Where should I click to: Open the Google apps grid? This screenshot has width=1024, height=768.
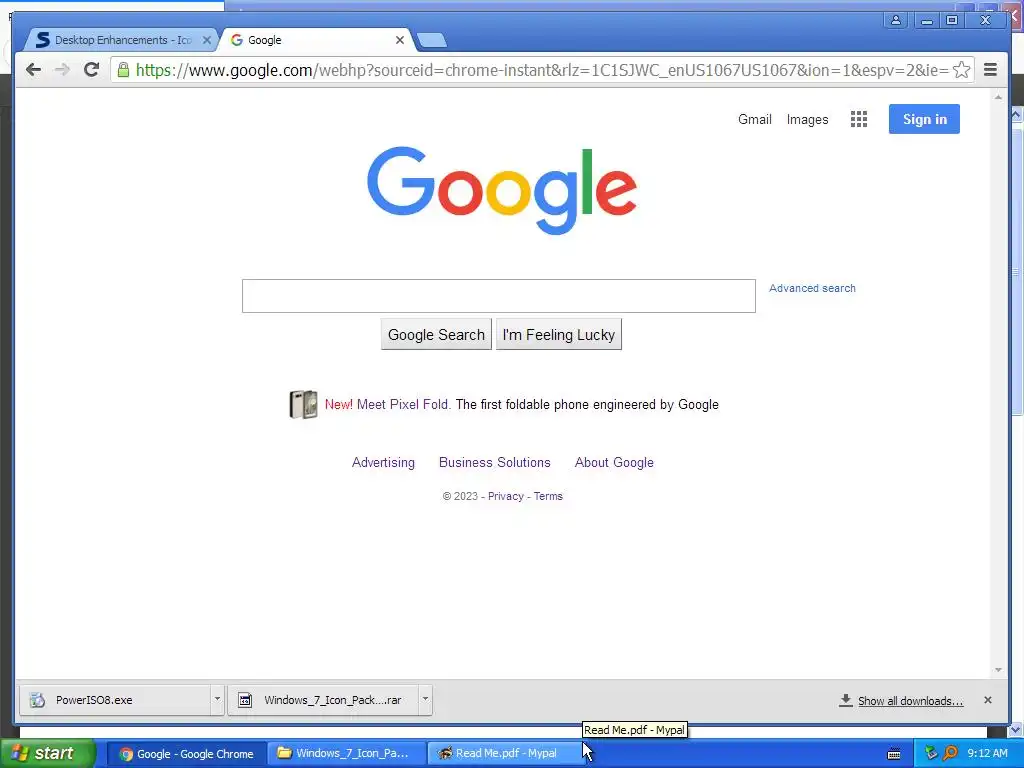(859, 119)
